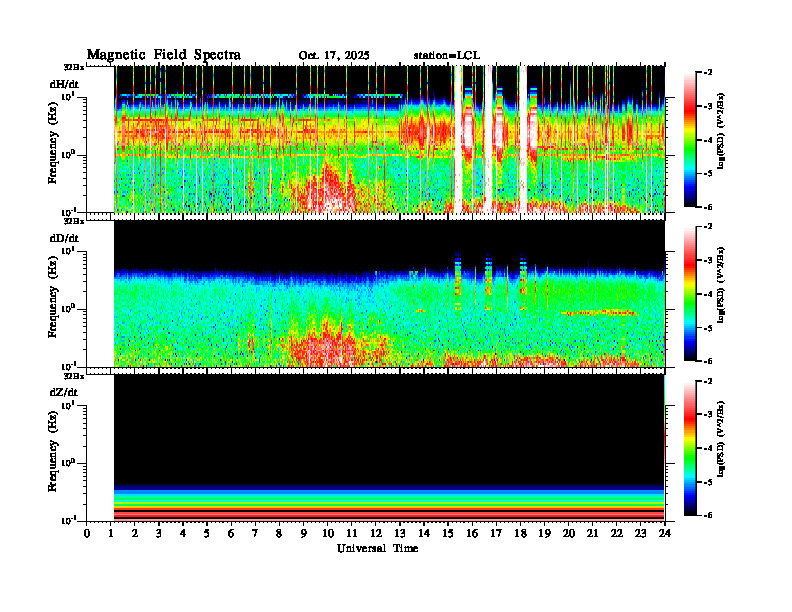Image resolution: width=792 pixels, height=612 pixels.
Task: Click hour "20" on the Universal Time axis
Action: [x=569, y=534]
